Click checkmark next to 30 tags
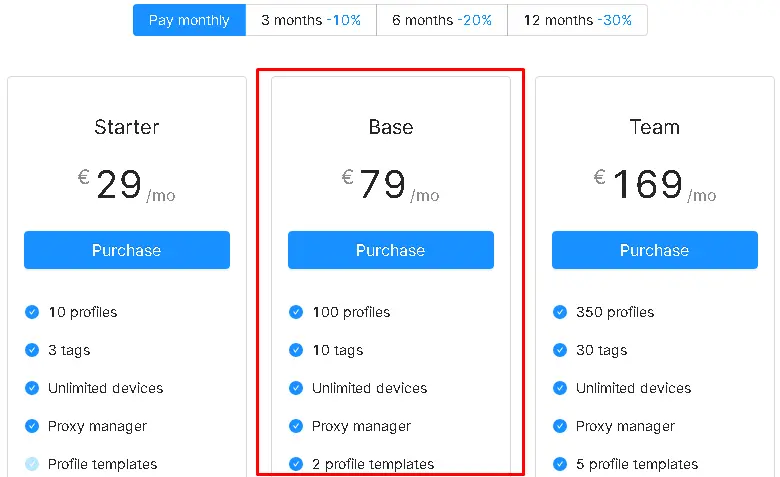Viewport: 780px width, 477px height. coord(560,350)
